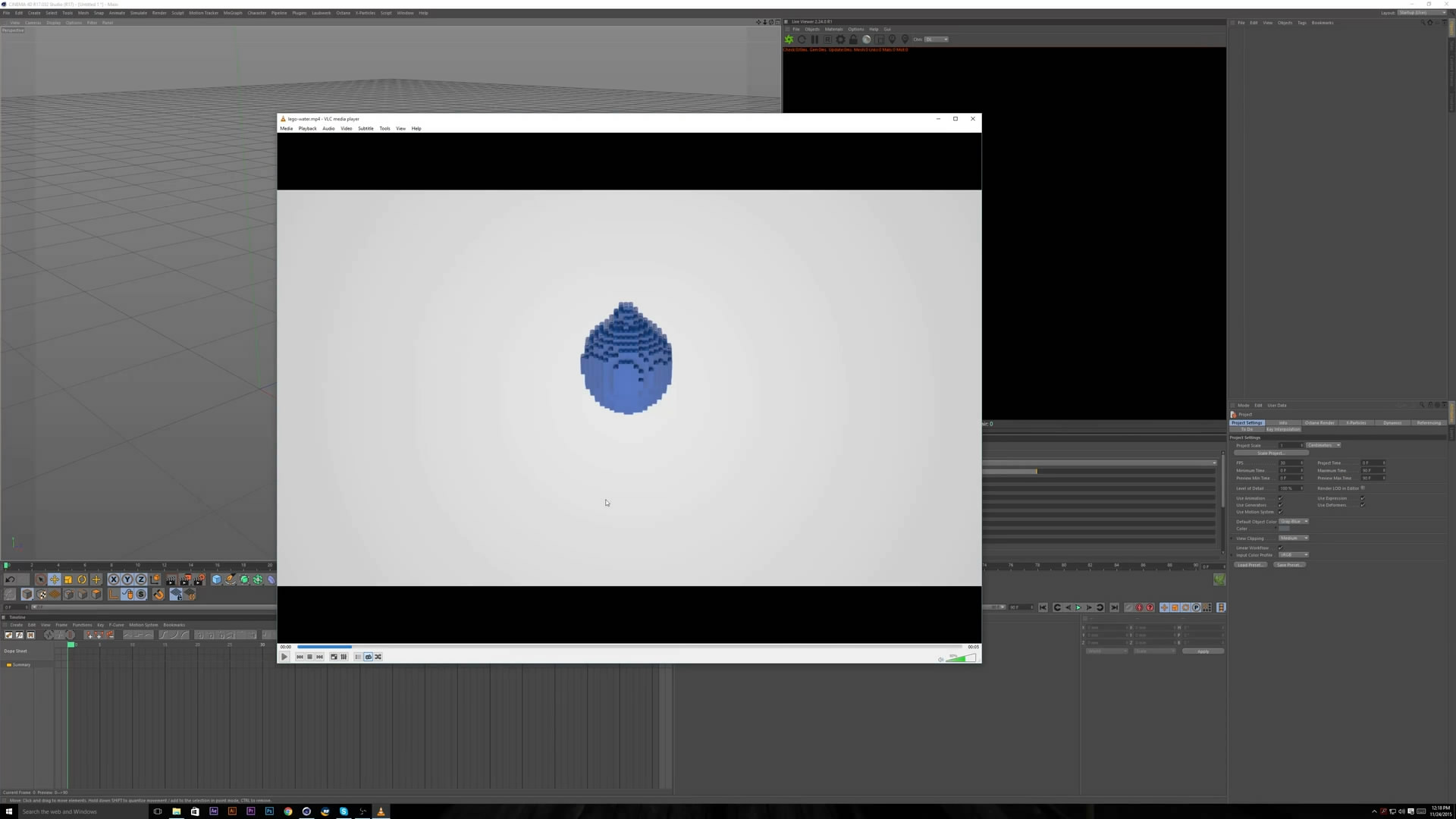Screen dimensions: 1456x819
Task: Open VLC extended settings icon
Action: 344,657
